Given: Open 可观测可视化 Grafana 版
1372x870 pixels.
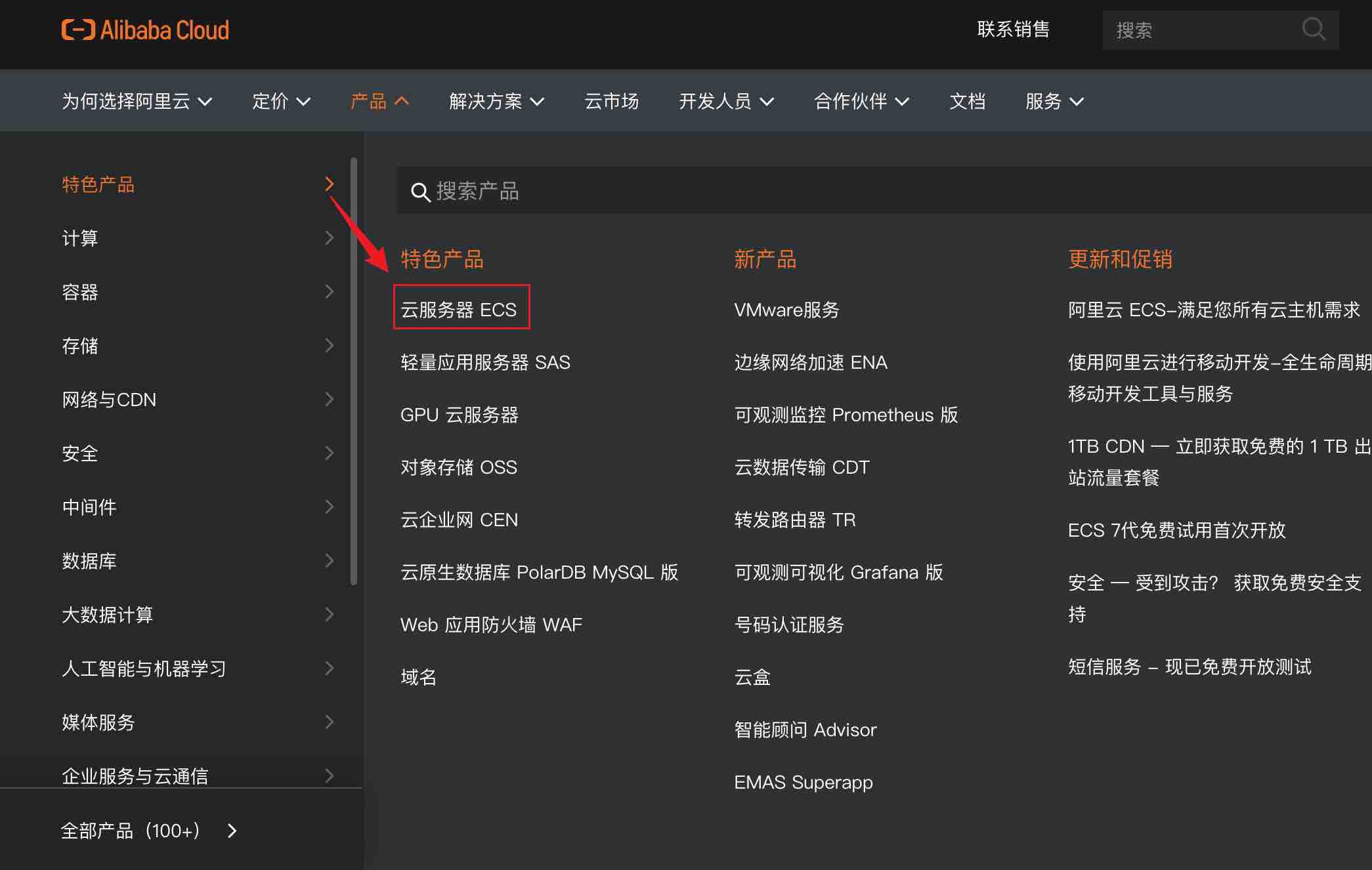Looking at the screenshot, I should pyautogui.click(x=838, y=572).
